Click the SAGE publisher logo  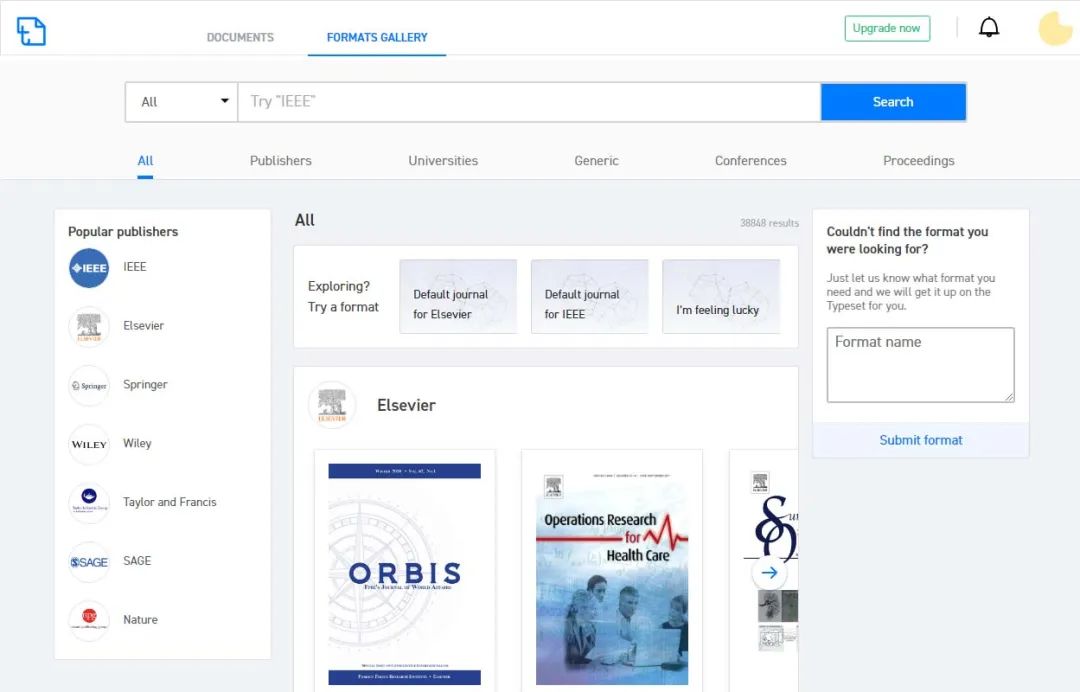point(89,562)
